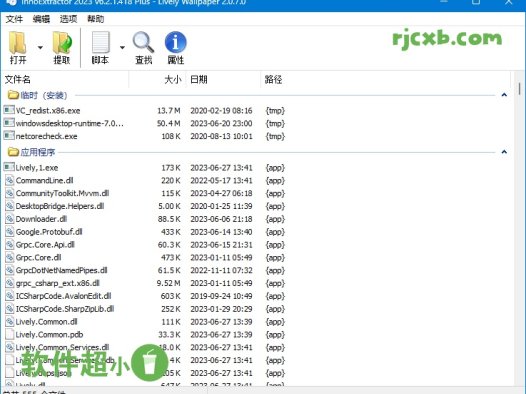Click date 2022-11-11 07:32
The width and height of the screenshot is (526, 394).
pos(221,270)
